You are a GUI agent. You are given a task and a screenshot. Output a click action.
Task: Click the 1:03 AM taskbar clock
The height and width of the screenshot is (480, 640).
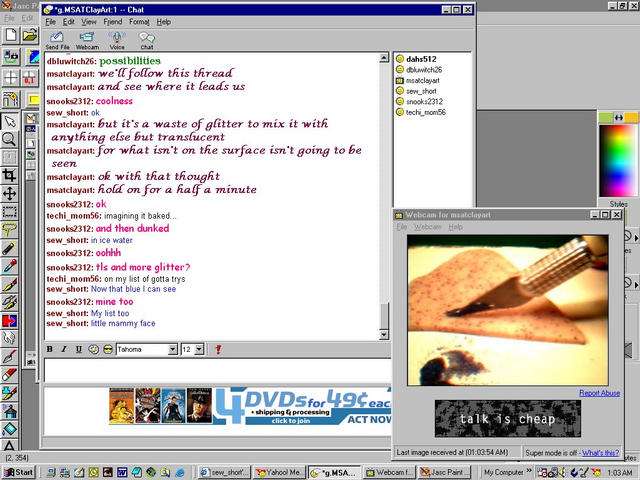point(620,473)
